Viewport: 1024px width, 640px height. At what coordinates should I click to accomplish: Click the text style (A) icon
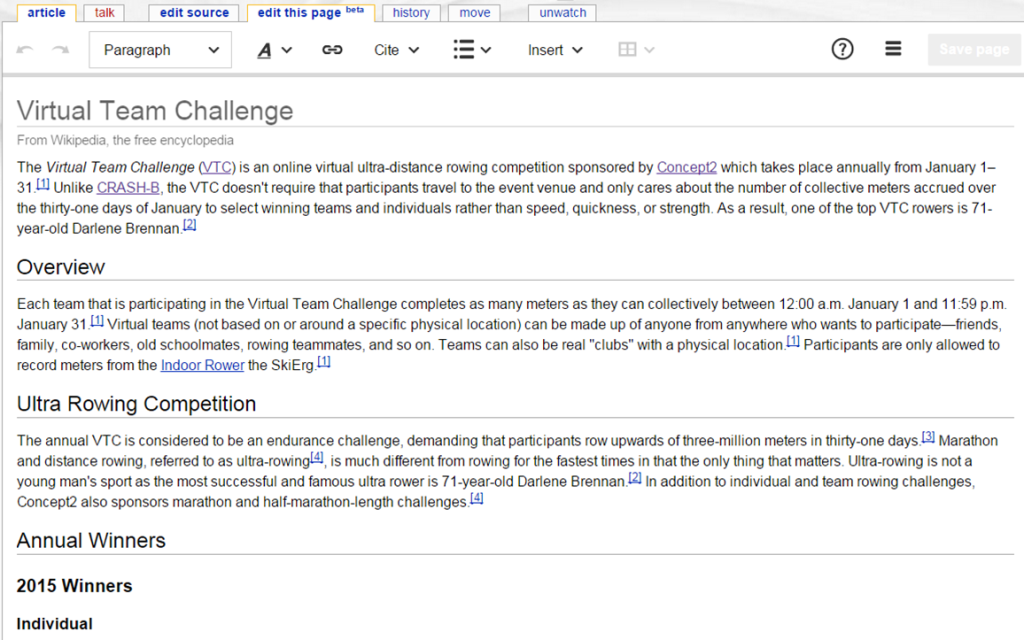point(266,48)
